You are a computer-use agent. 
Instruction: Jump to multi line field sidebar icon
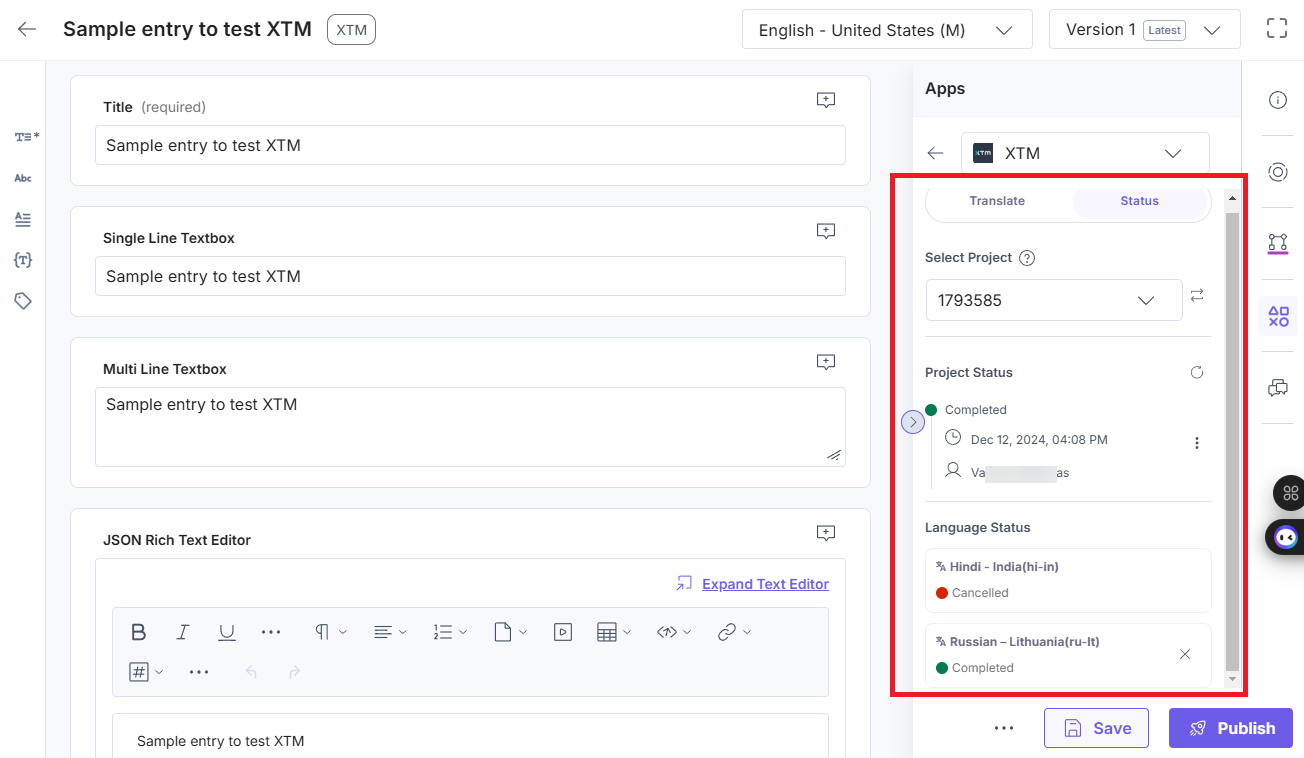(x=23, y=219)
